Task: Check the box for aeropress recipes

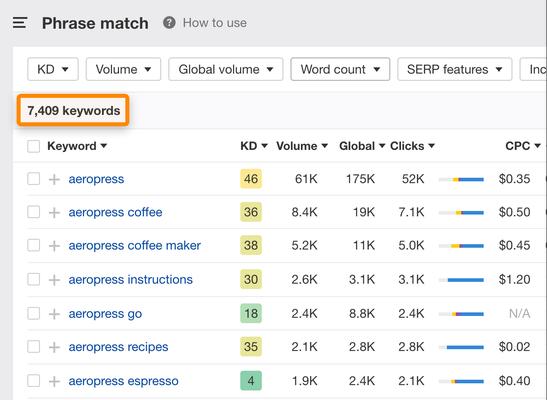Action: 33,347
